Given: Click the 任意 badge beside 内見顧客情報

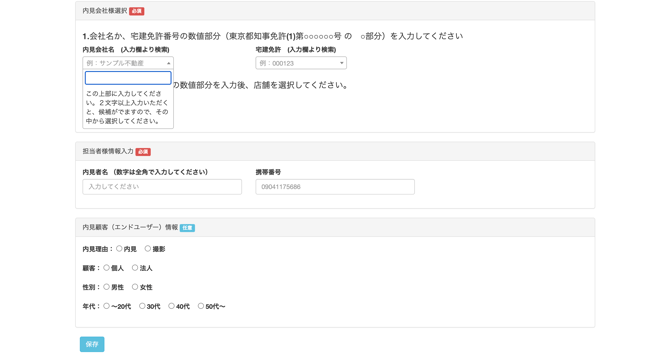Looking at the screenshot, I should (x=187, y=228).
